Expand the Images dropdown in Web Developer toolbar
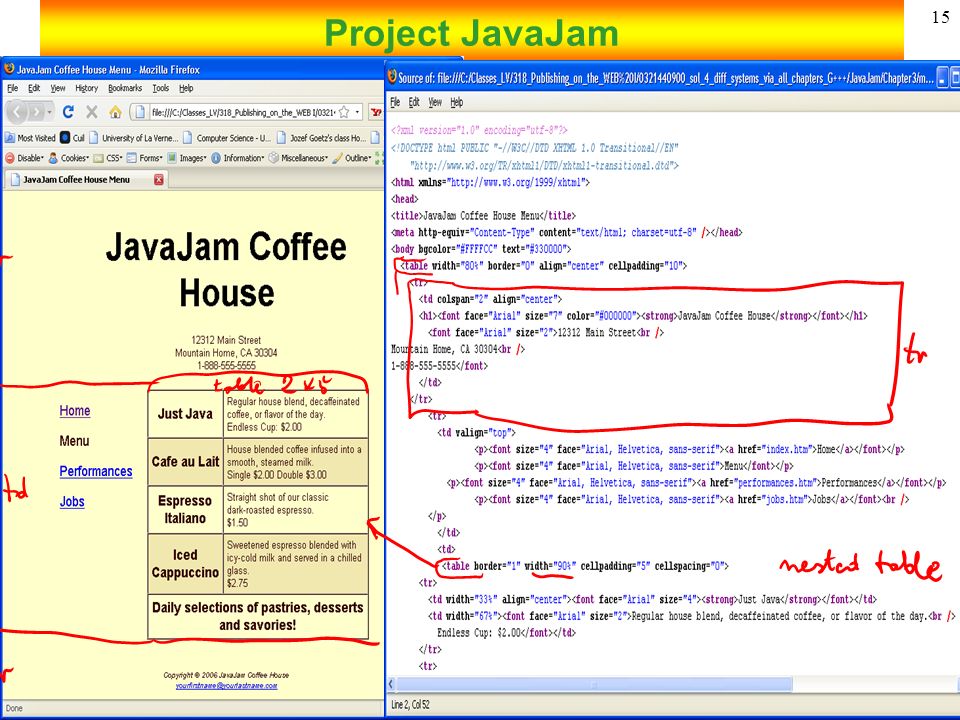Viewport: 960px width, 720px height. tap(187, 158)
